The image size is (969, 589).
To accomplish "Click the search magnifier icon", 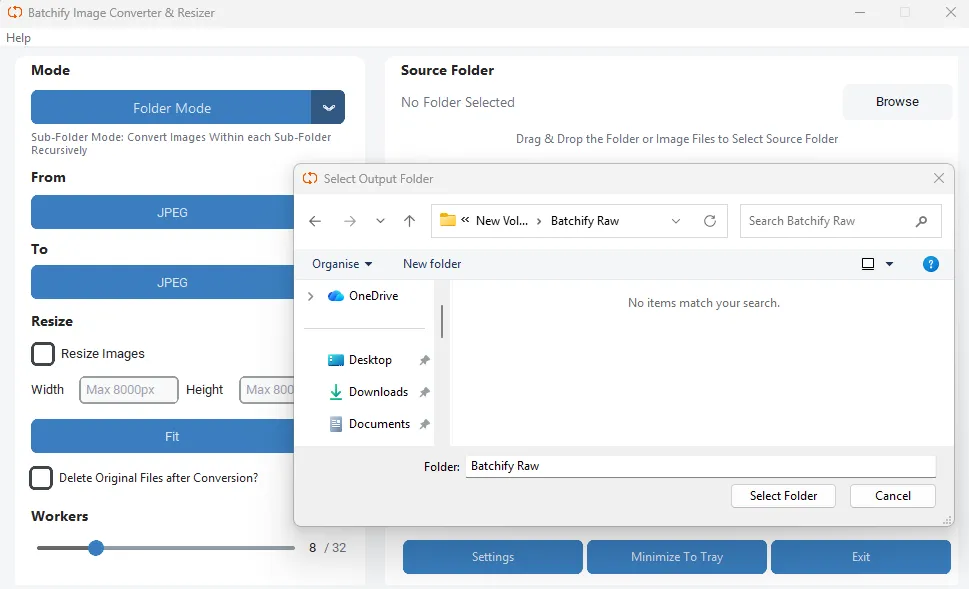I will (x=921, y=220).
